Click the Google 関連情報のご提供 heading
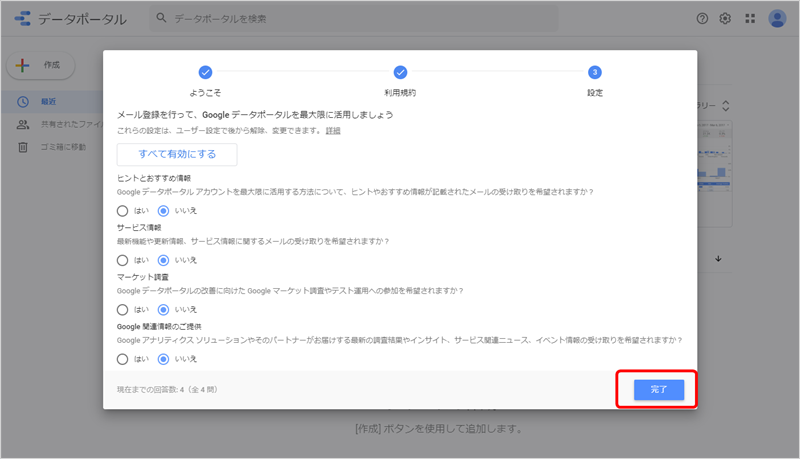 click(159, 326)
